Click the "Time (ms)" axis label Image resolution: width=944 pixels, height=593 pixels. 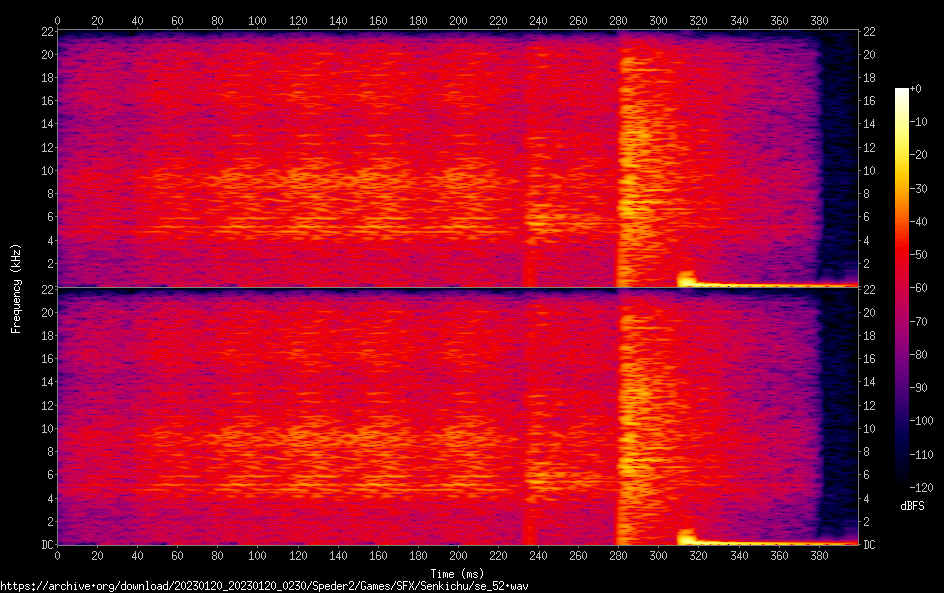pos(457,573)
